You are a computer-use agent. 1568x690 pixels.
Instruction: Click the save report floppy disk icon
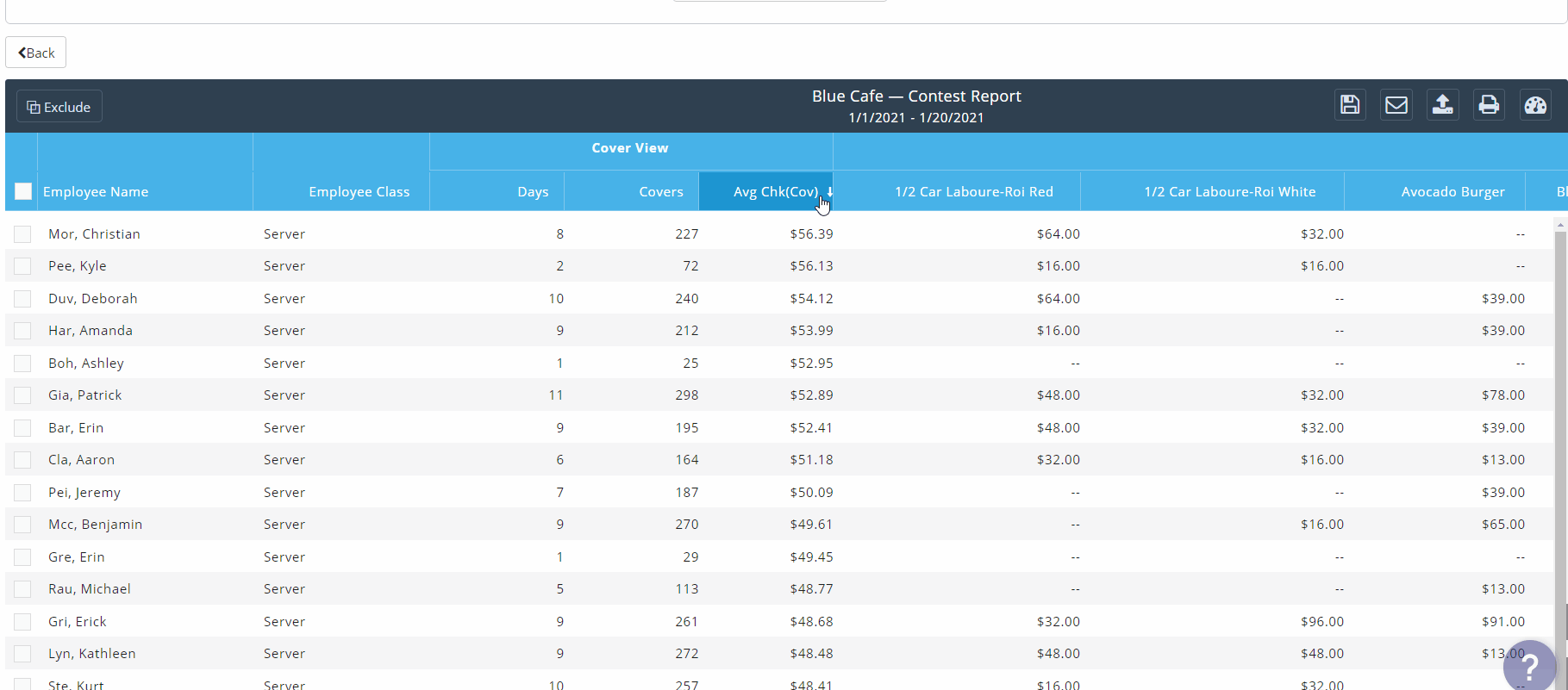pyautogui.click(x=1350, y=105)
